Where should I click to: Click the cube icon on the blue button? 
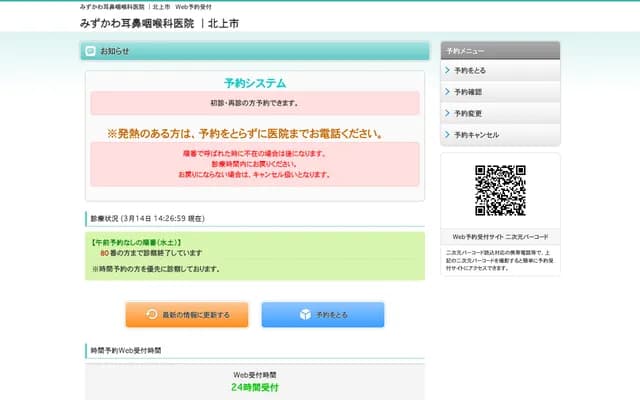(x=305, y=314)
